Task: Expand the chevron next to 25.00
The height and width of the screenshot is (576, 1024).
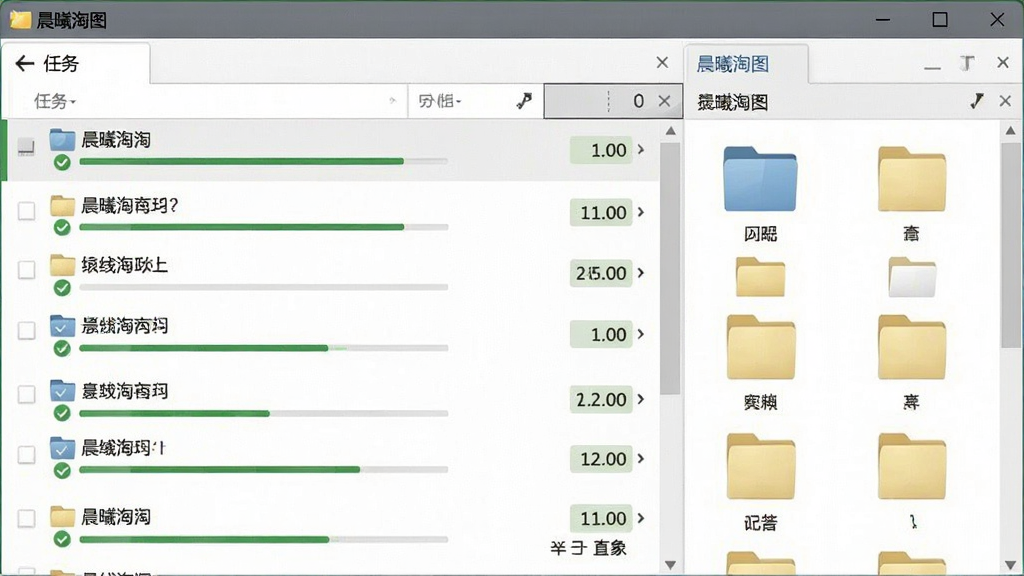Action: [x=641, y=273]
